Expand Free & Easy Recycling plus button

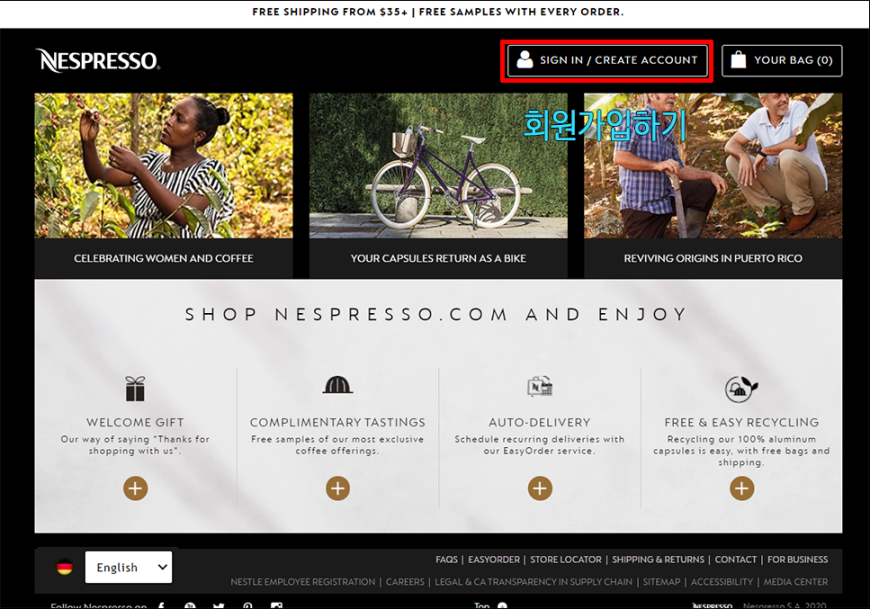[x=742, y=489]
